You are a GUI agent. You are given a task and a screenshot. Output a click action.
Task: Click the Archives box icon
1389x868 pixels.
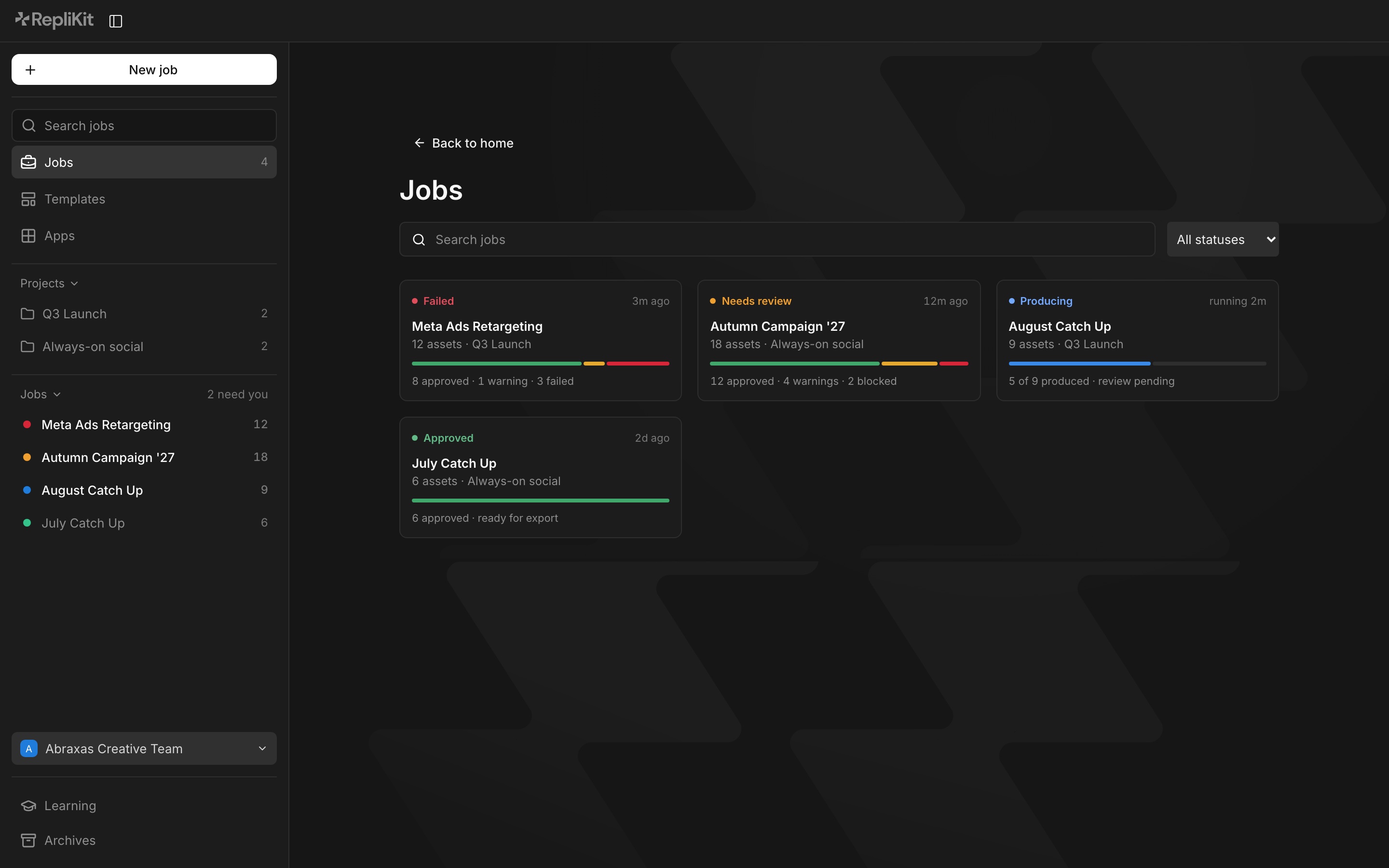(x=28, y=840)
